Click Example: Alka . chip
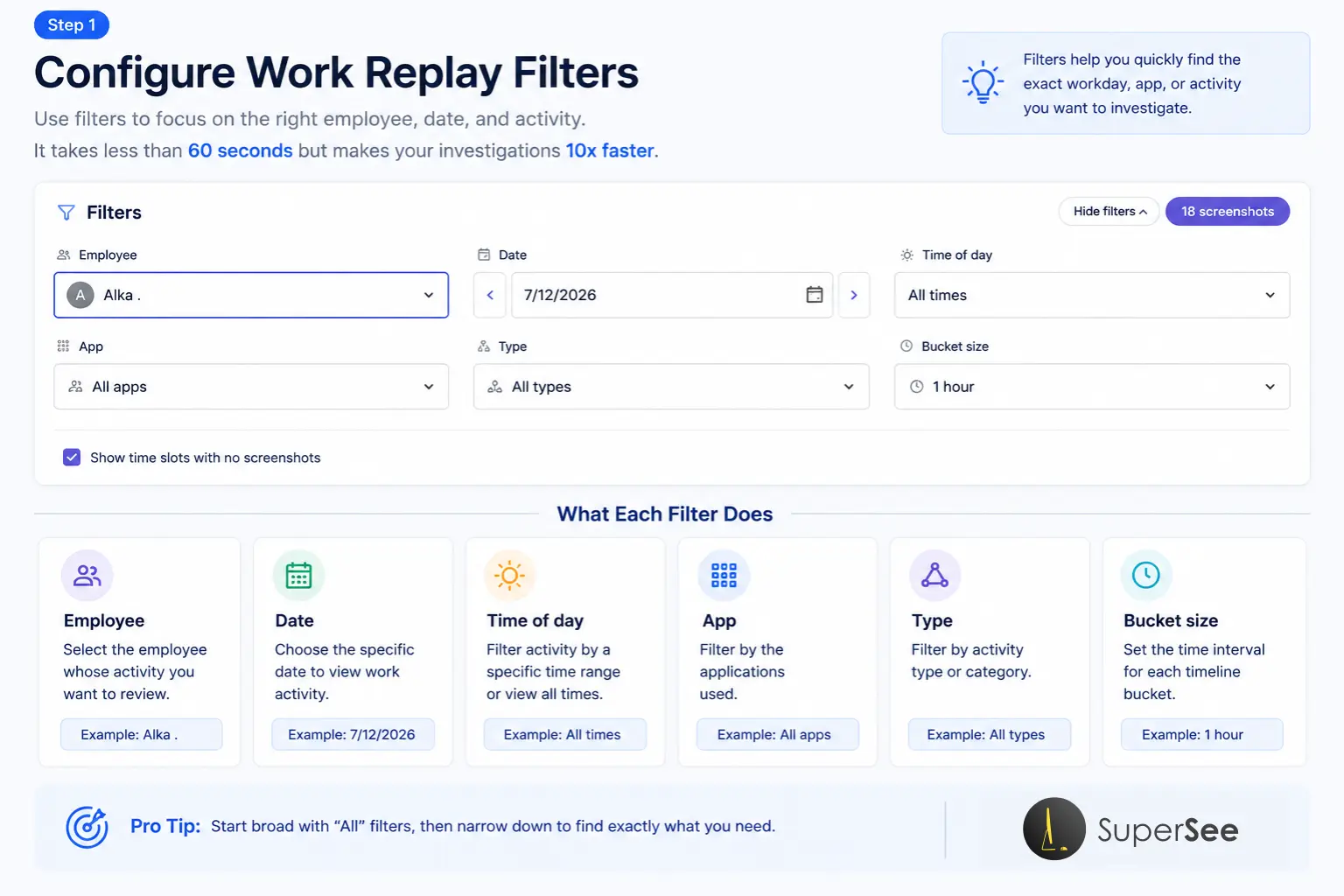Image resolution: width=1344 pixels, height=896 pixels. (x=142, y=734)
